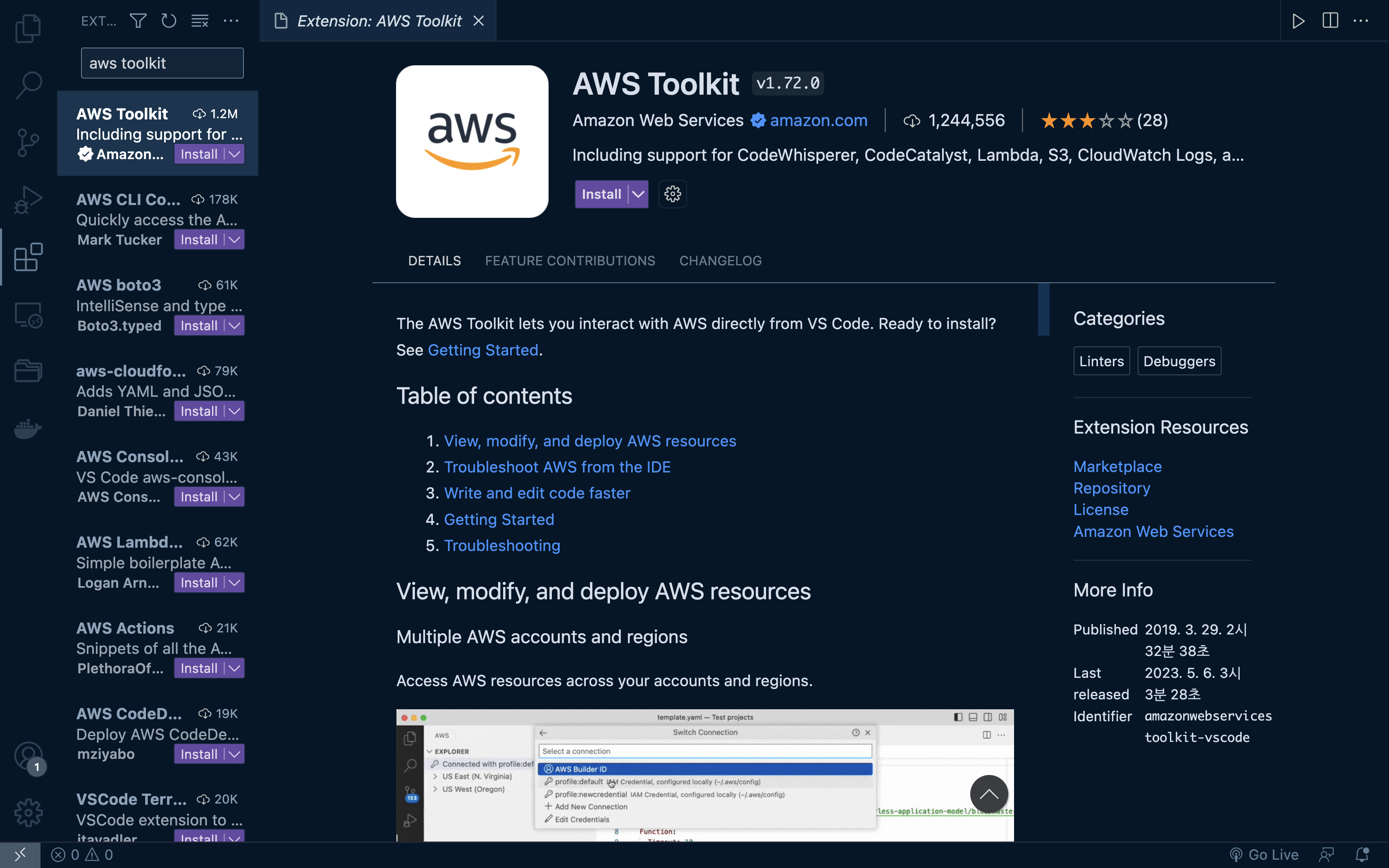This screenshot has height=868, width=1389.
Task: Open the Source Control view
Action: tap(28, 142)
